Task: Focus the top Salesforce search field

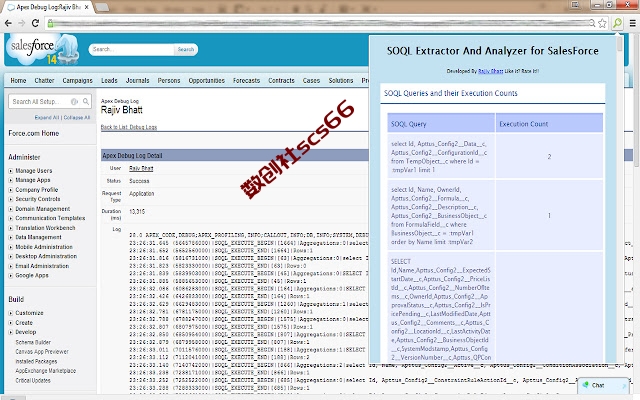Action: pos(131,49)
